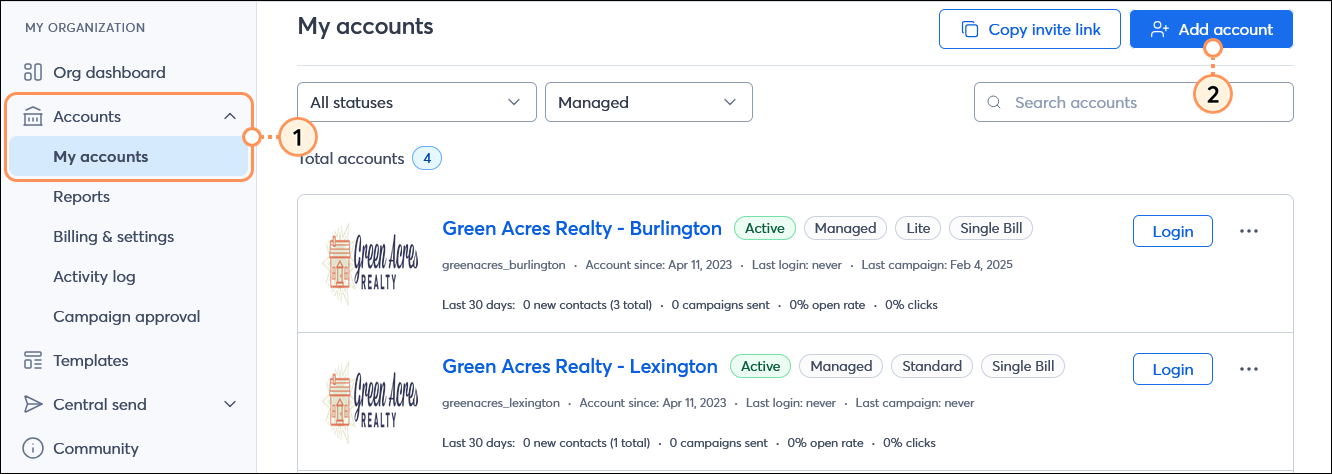The width and height of the screenshot is (1332, 474).
Task: Click the Managed tag on Lexington row
Action: [841, 366]
